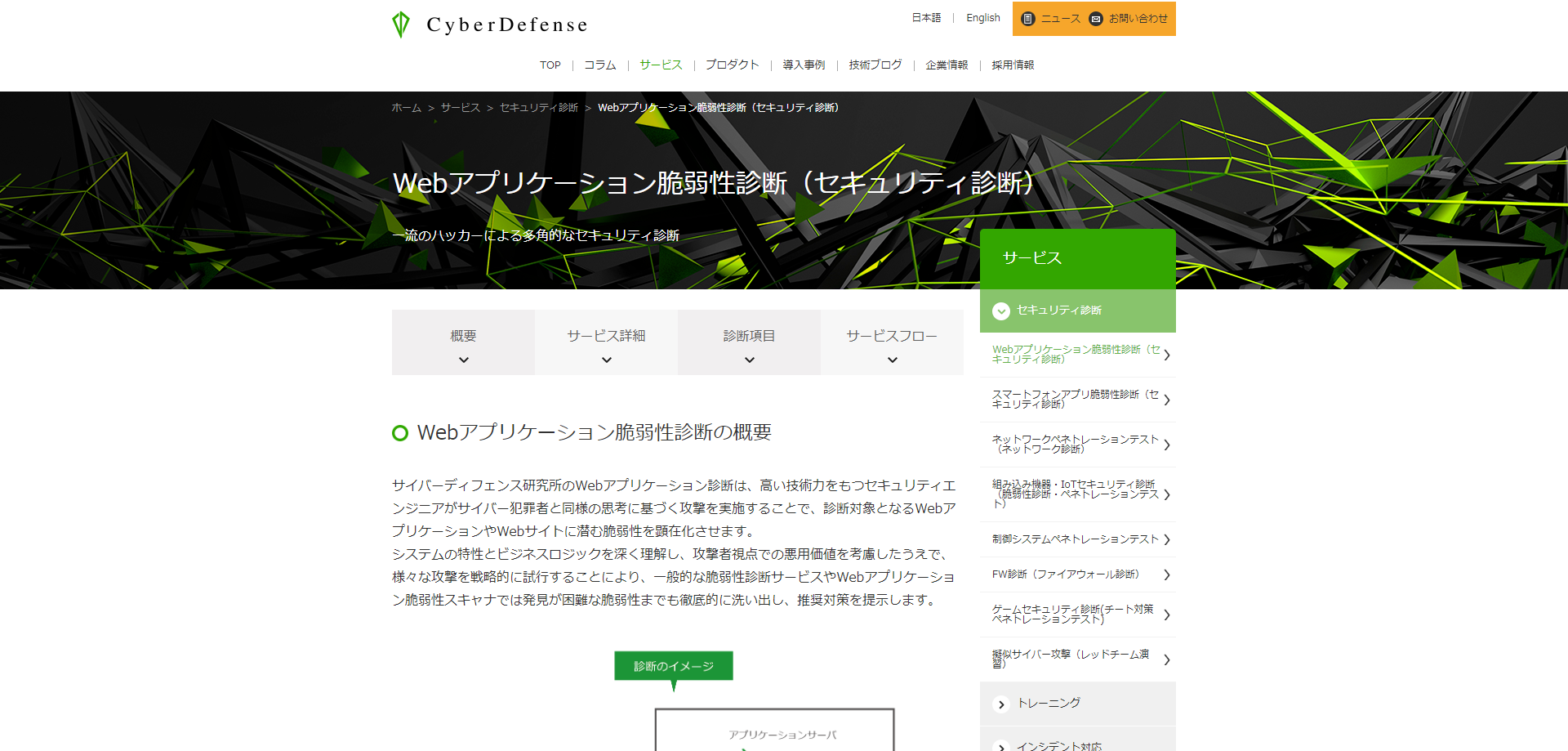This screenshot has width=1568, height=751.
Task: Click the セキュリティ診断 breadcrumb link
Action: point(539,108)
